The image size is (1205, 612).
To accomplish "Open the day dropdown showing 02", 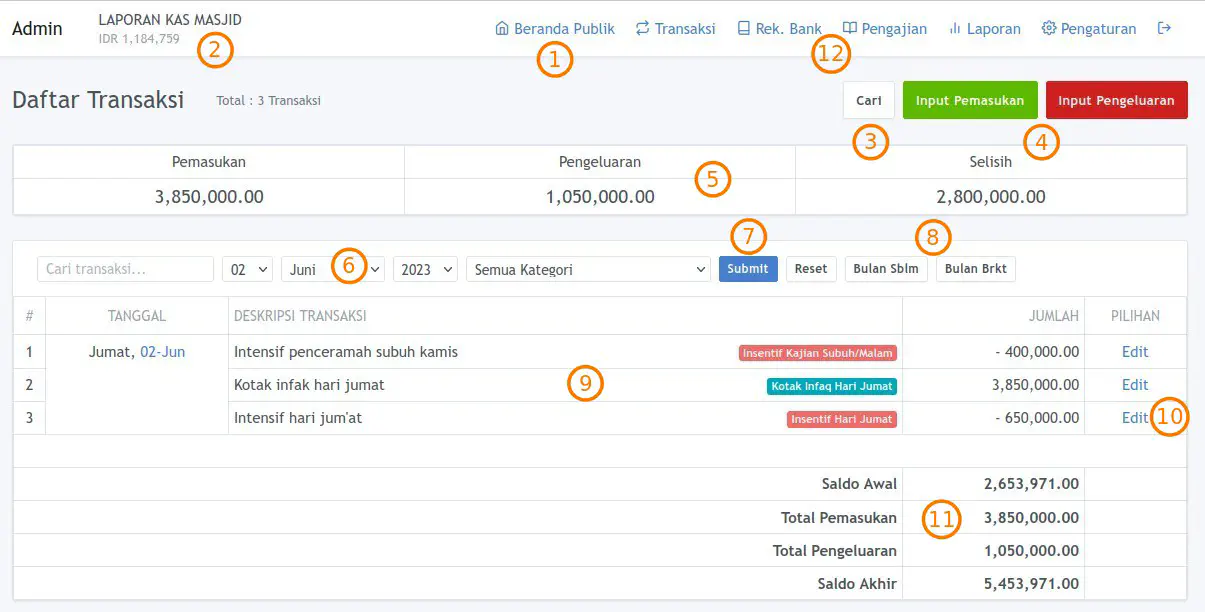I will tap(247, 268).
